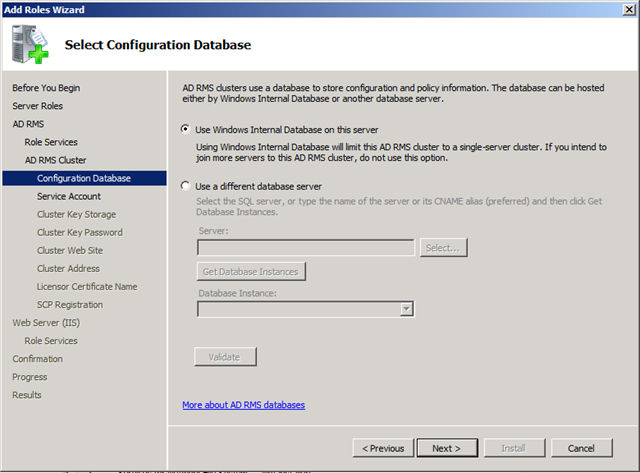
Task: Go to Service Account step
Action: 69,196
